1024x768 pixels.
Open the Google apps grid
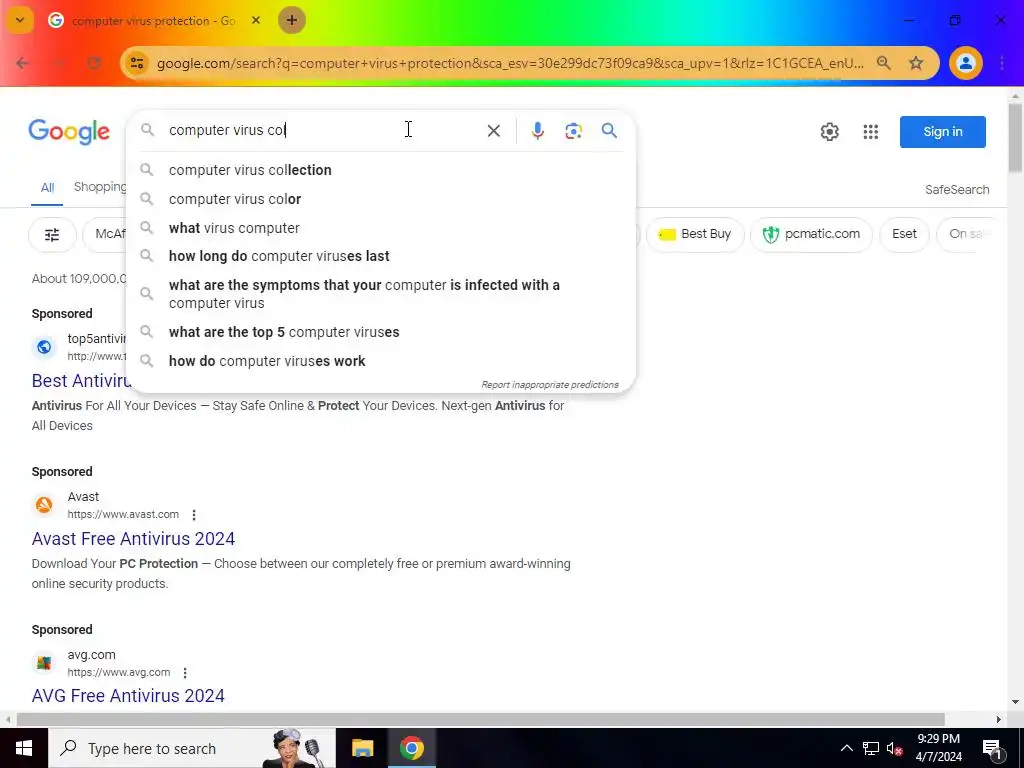871,132
